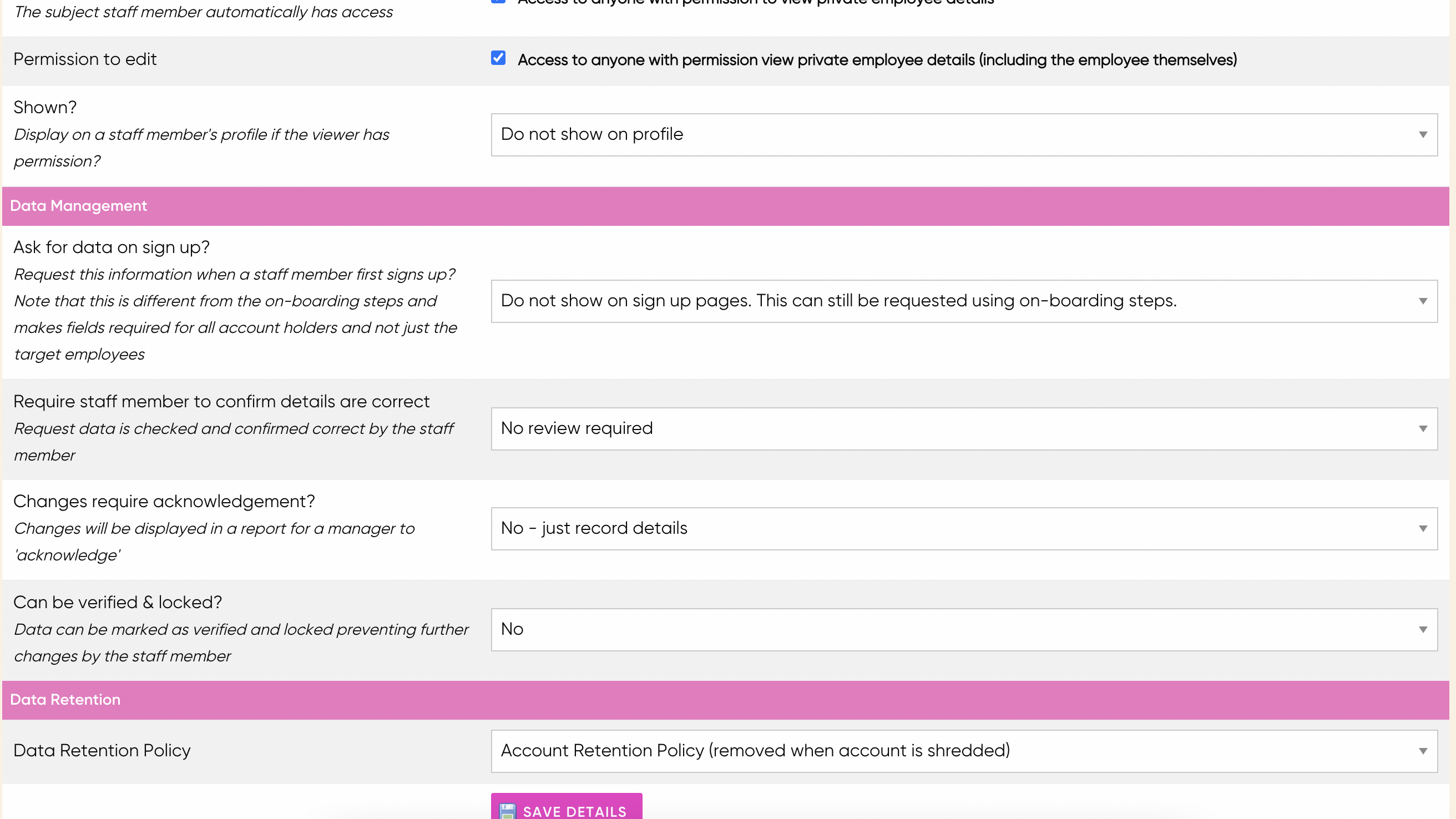This screenshot has width=1456, height=819.
Task: Uncheck the top private employee details checkbox
Action: coord(498,2)
